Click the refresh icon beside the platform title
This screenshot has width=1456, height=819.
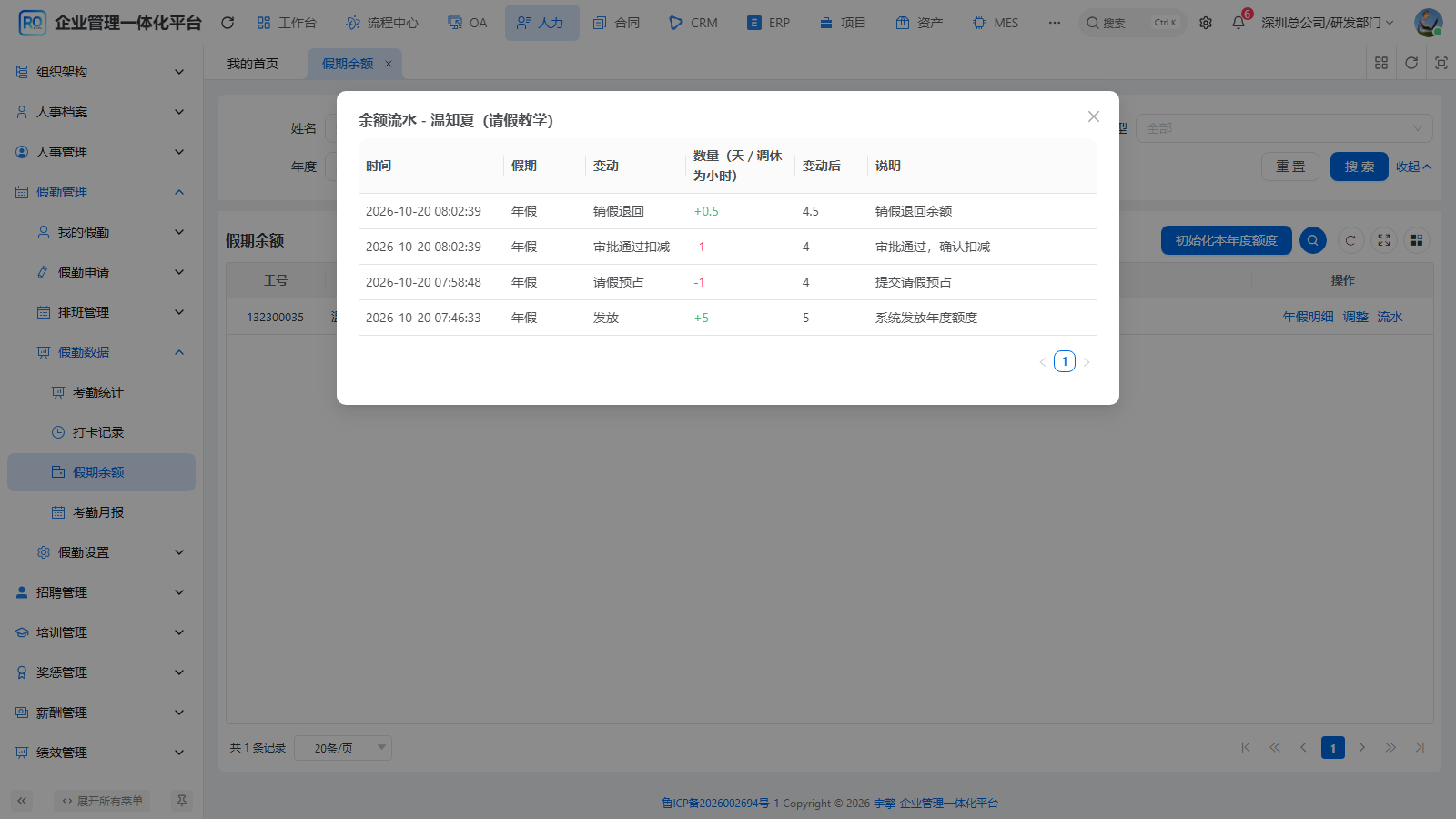[x=227, y=23]
